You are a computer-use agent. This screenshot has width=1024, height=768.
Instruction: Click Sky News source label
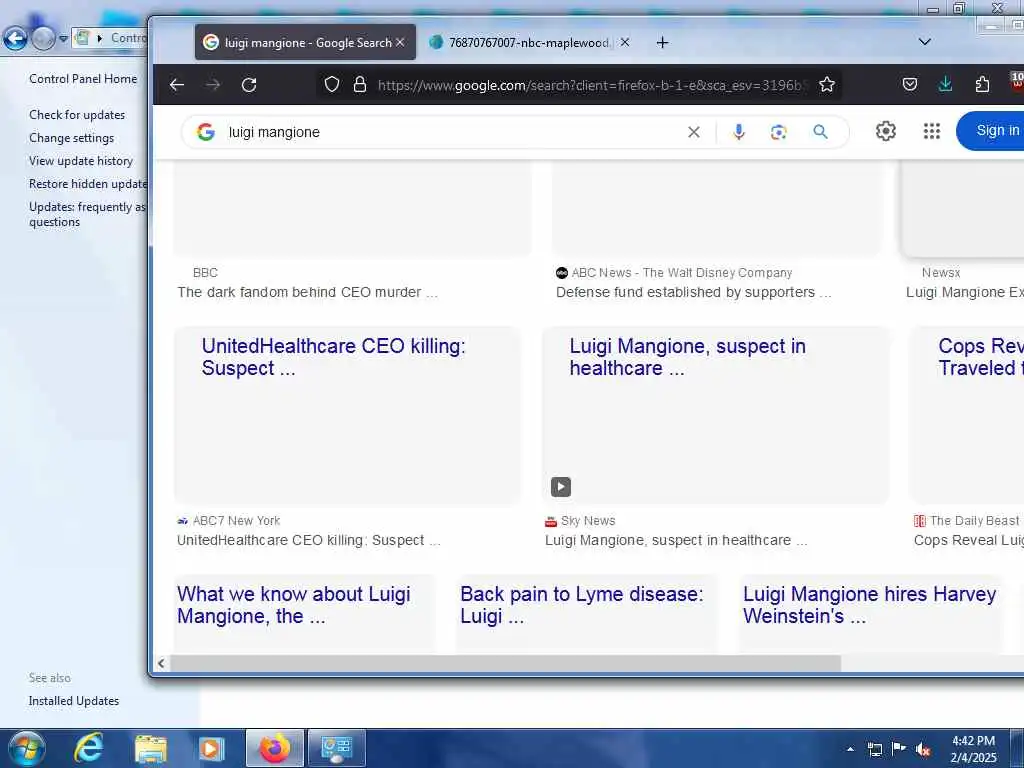(588, 520)
